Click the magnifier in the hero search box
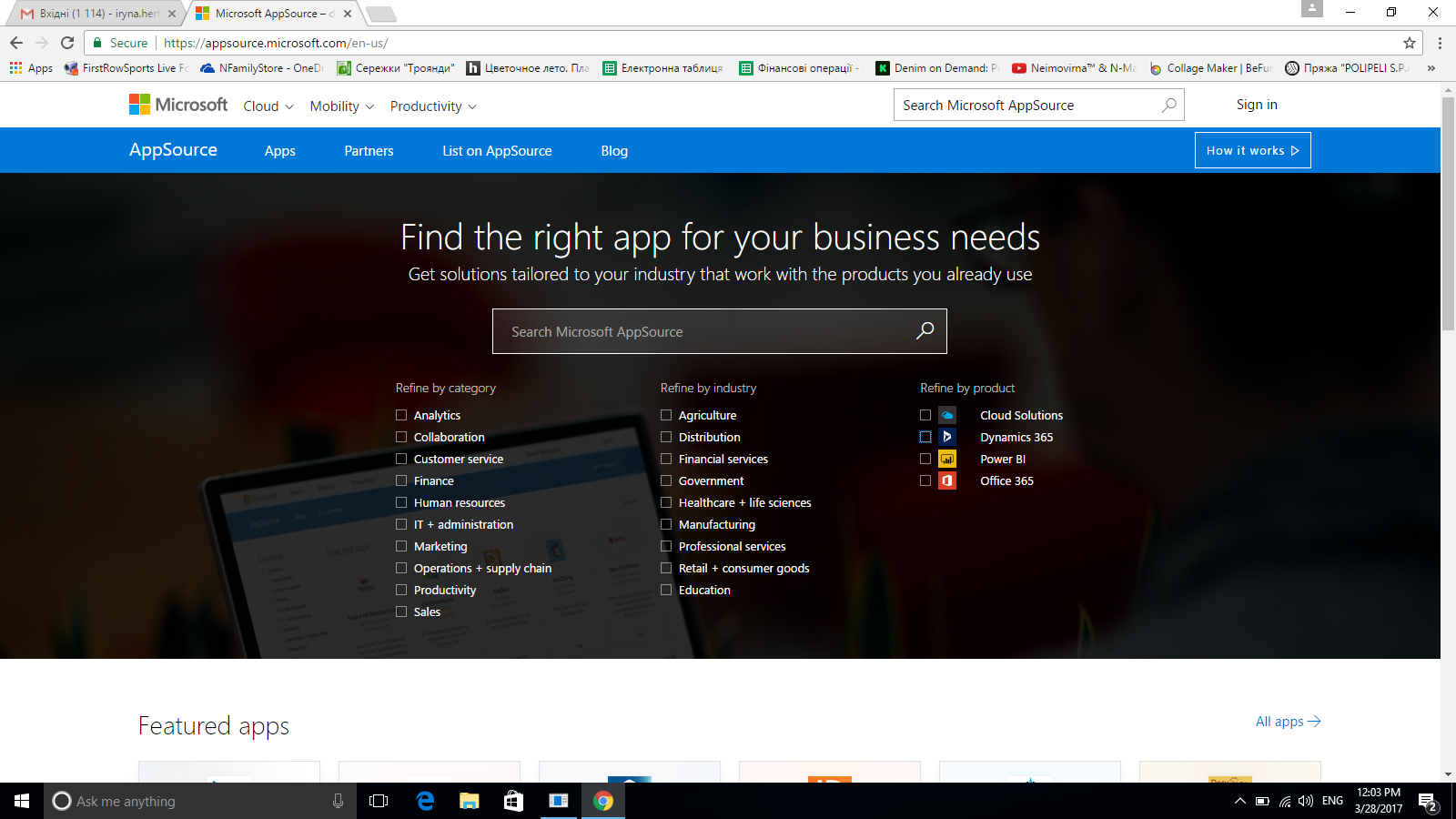 pos(925,331)
